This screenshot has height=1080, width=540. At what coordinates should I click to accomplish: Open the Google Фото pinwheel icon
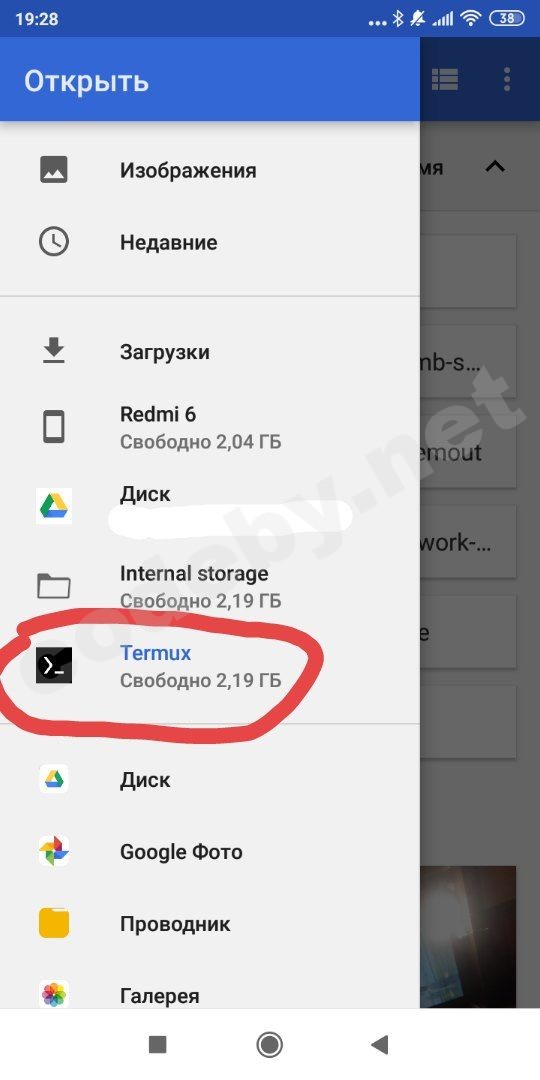pyautogui.click(x=54, y=851)
